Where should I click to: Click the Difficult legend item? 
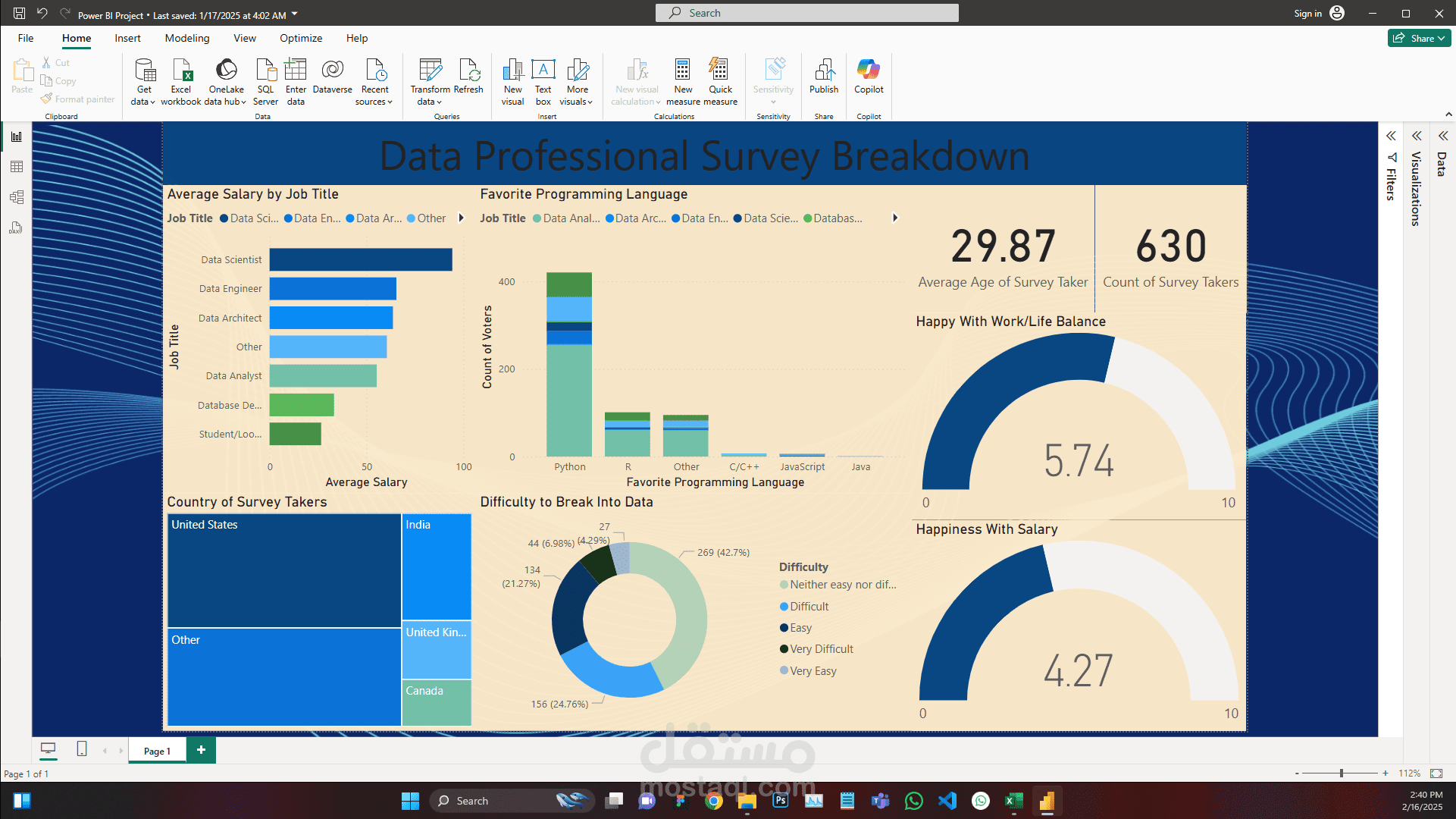pos(804,607)
